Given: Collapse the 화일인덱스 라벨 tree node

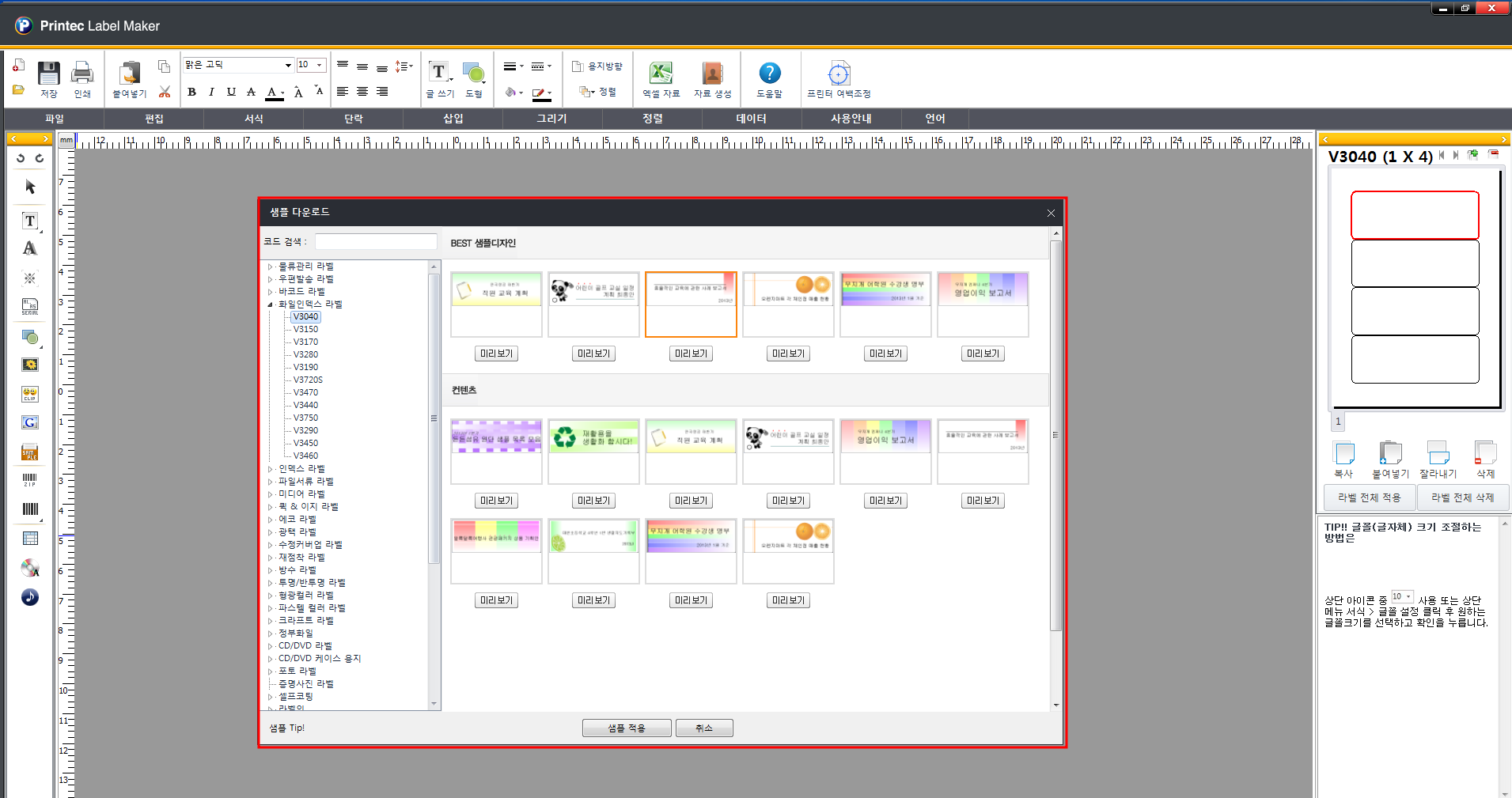Looking at the screenshot, I should pos(270,304).
